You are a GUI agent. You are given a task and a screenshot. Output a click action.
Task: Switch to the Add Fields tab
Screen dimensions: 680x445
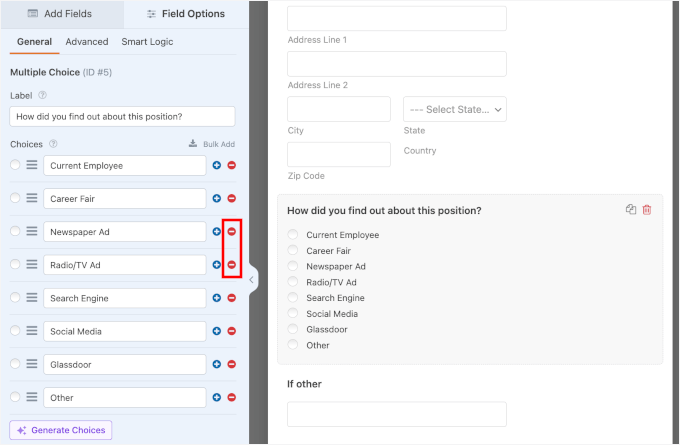(62, 14)
